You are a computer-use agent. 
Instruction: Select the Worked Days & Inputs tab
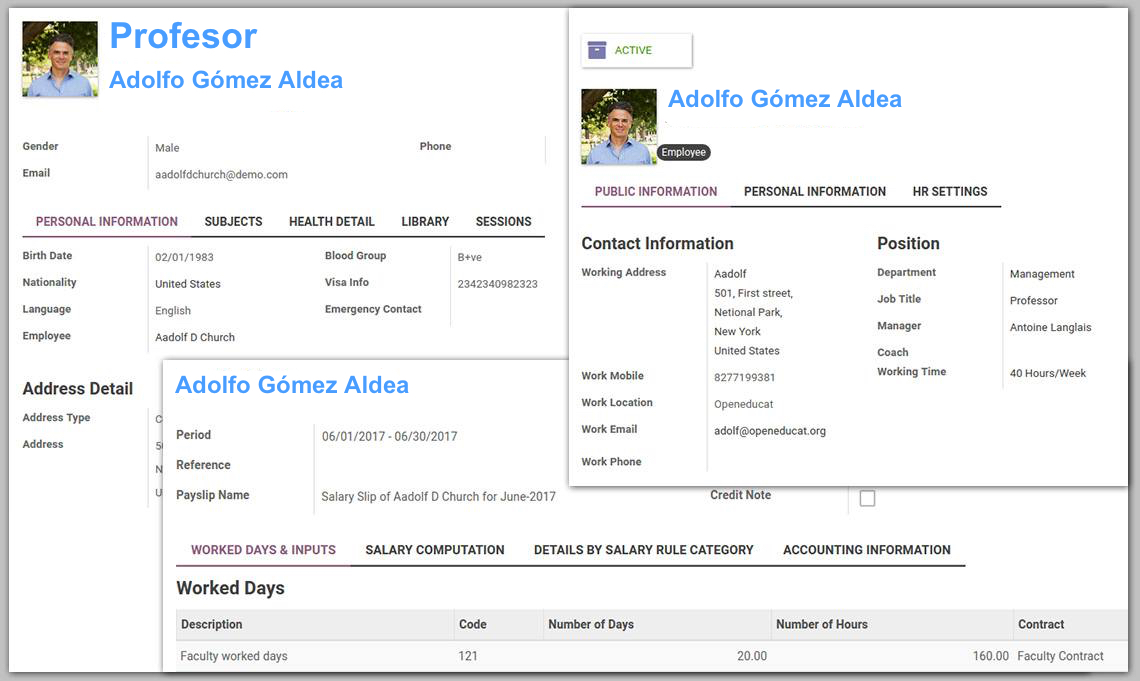263,550
